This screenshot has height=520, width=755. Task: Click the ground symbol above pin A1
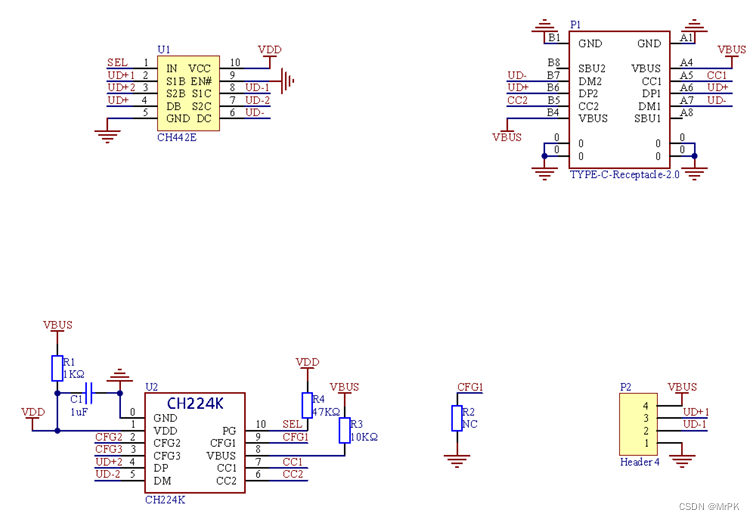[x=694, y=26]
